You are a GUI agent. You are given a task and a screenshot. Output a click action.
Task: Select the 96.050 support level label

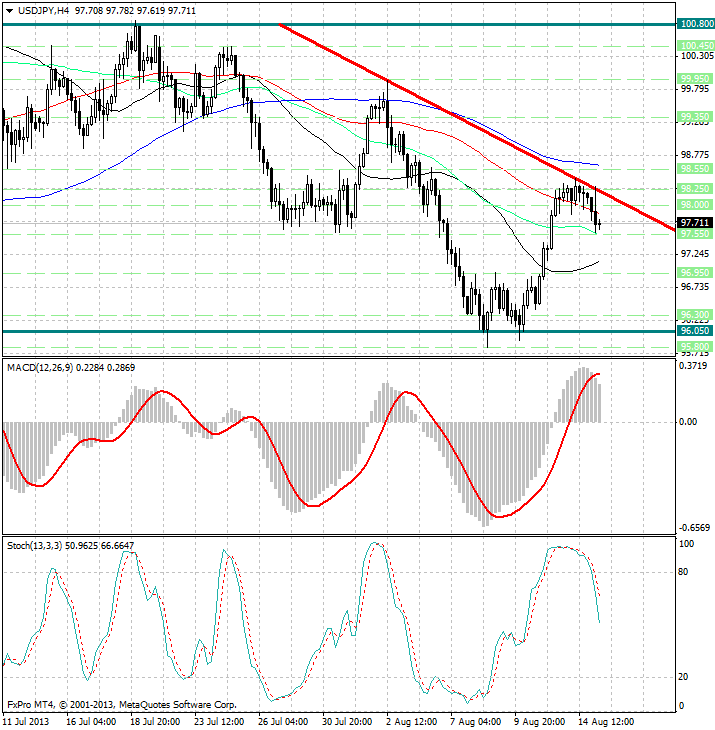pyautogui.click(x=695, y=331)
